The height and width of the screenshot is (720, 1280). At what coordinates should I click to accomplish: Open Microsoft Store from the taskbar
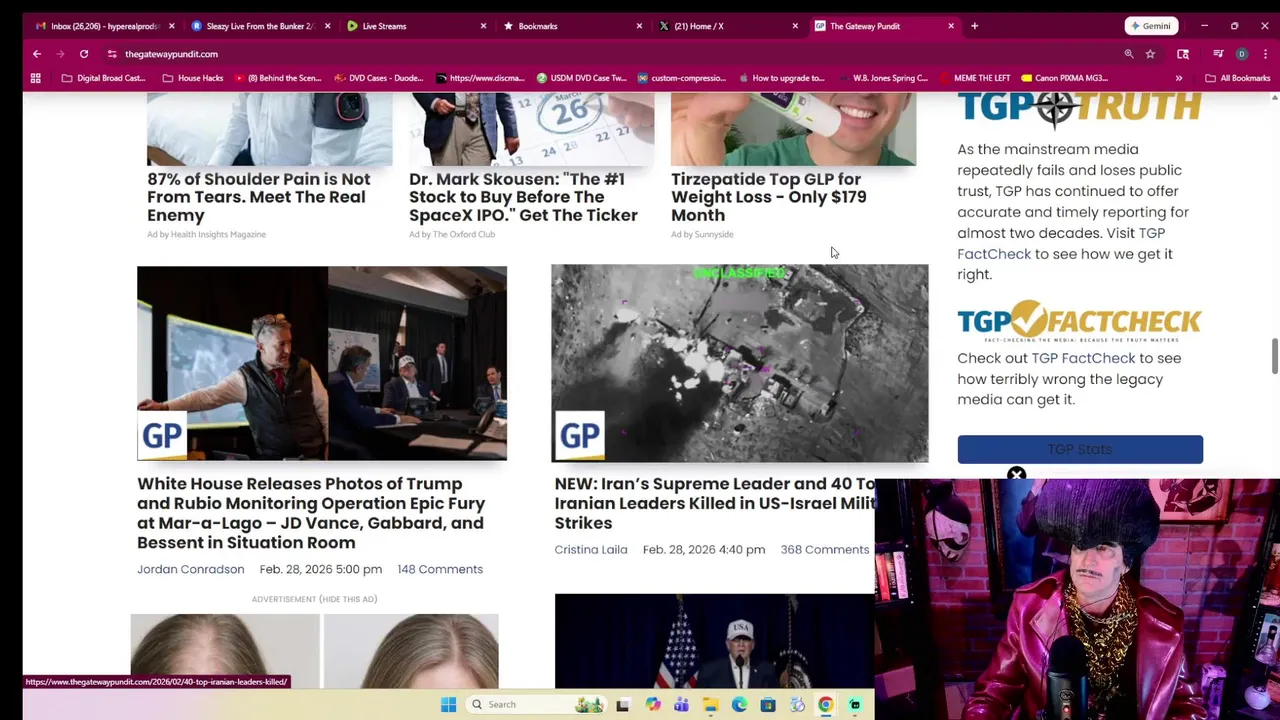pos(768,704)
